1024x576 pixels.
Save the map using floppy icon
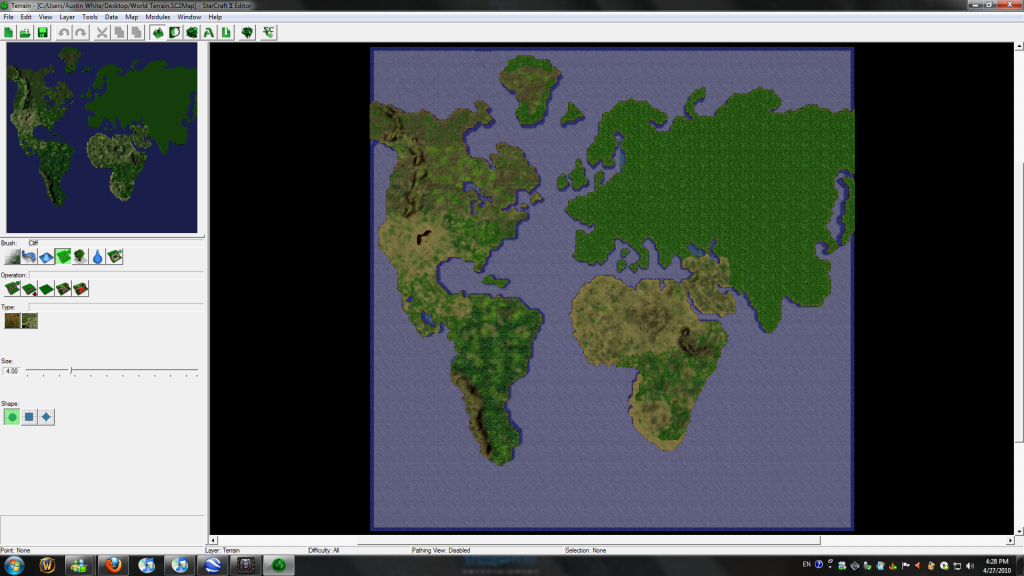42,33
